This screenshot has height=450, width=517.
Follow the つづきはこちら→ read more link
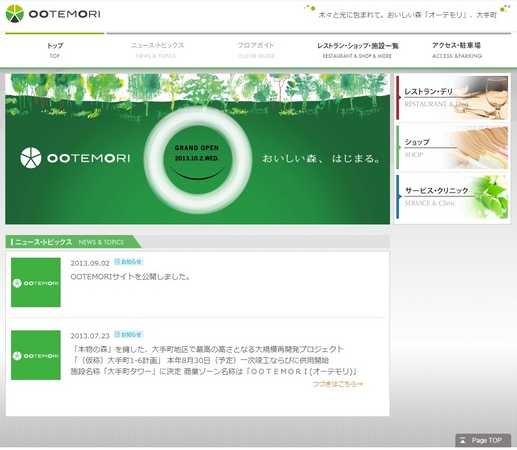338,384
